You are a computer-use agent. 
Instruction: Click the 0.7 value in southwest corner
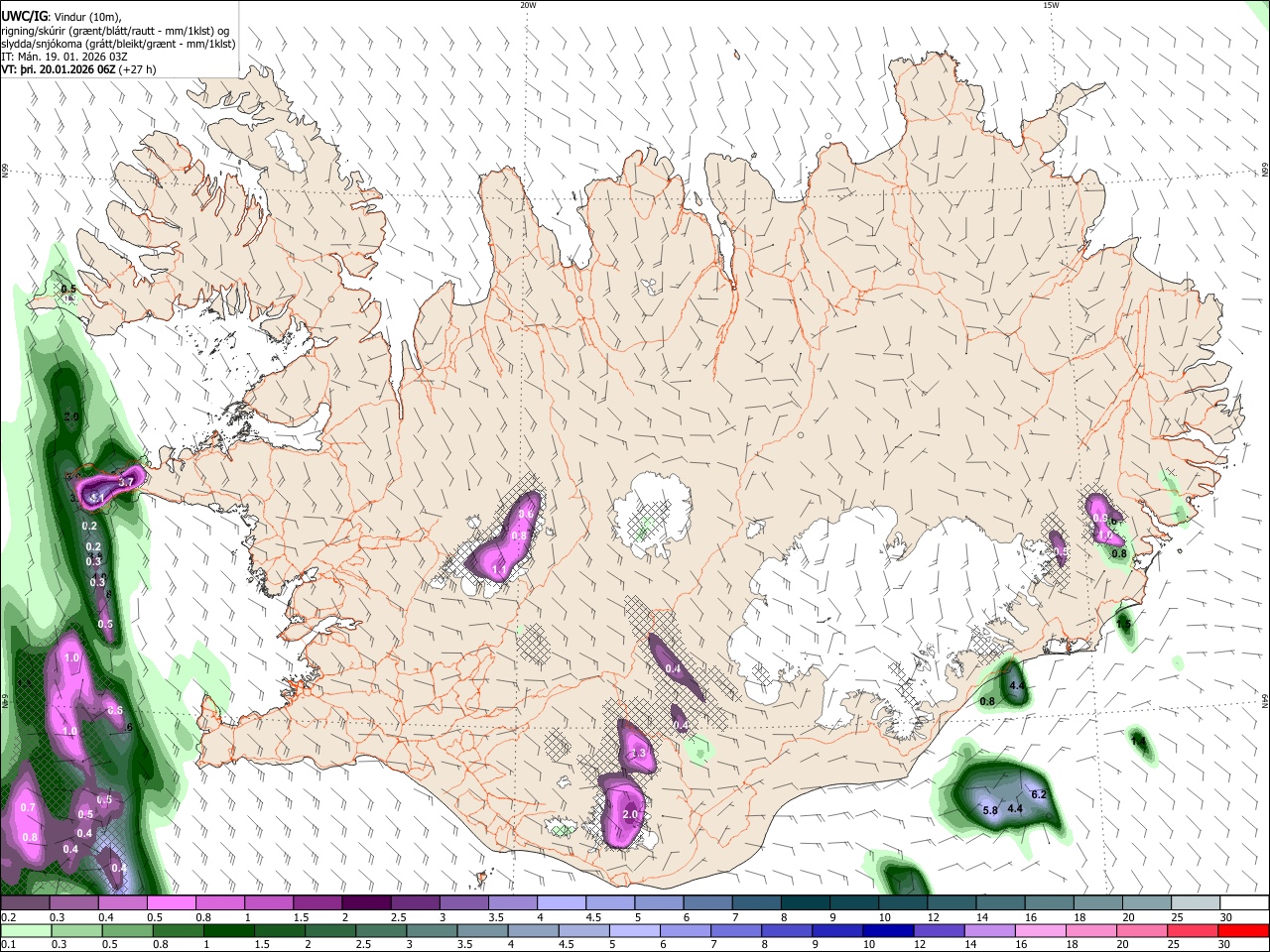28,807
